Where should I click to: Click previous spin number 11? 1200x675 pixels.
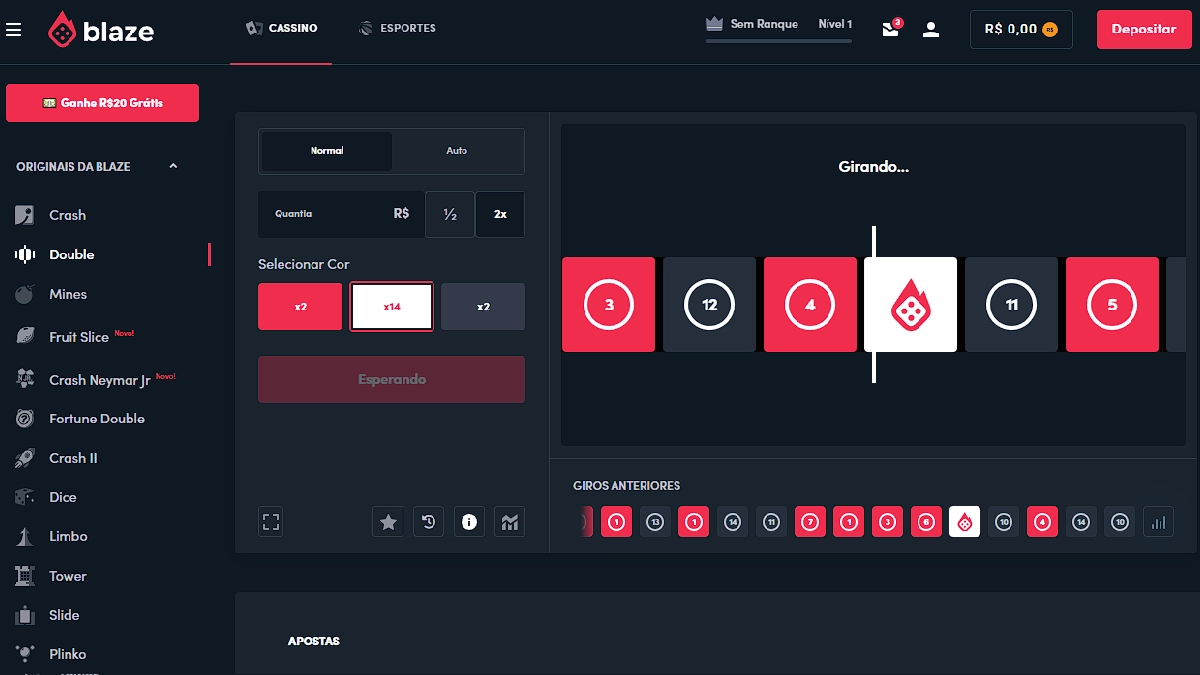[x=771, y=522]
